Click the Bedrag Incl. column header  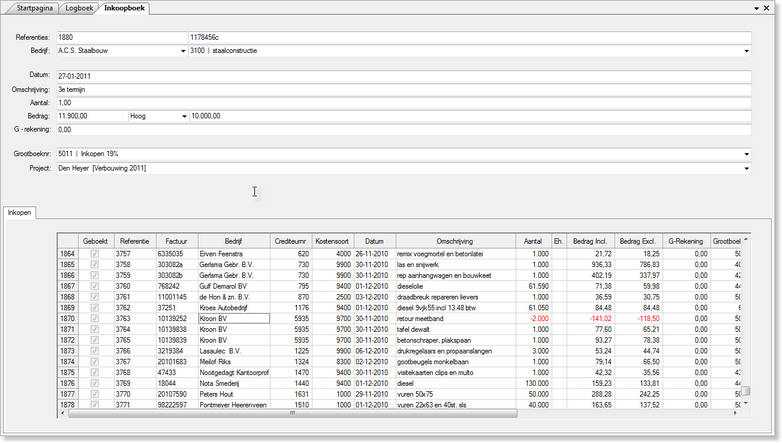(x=590, y=241)
